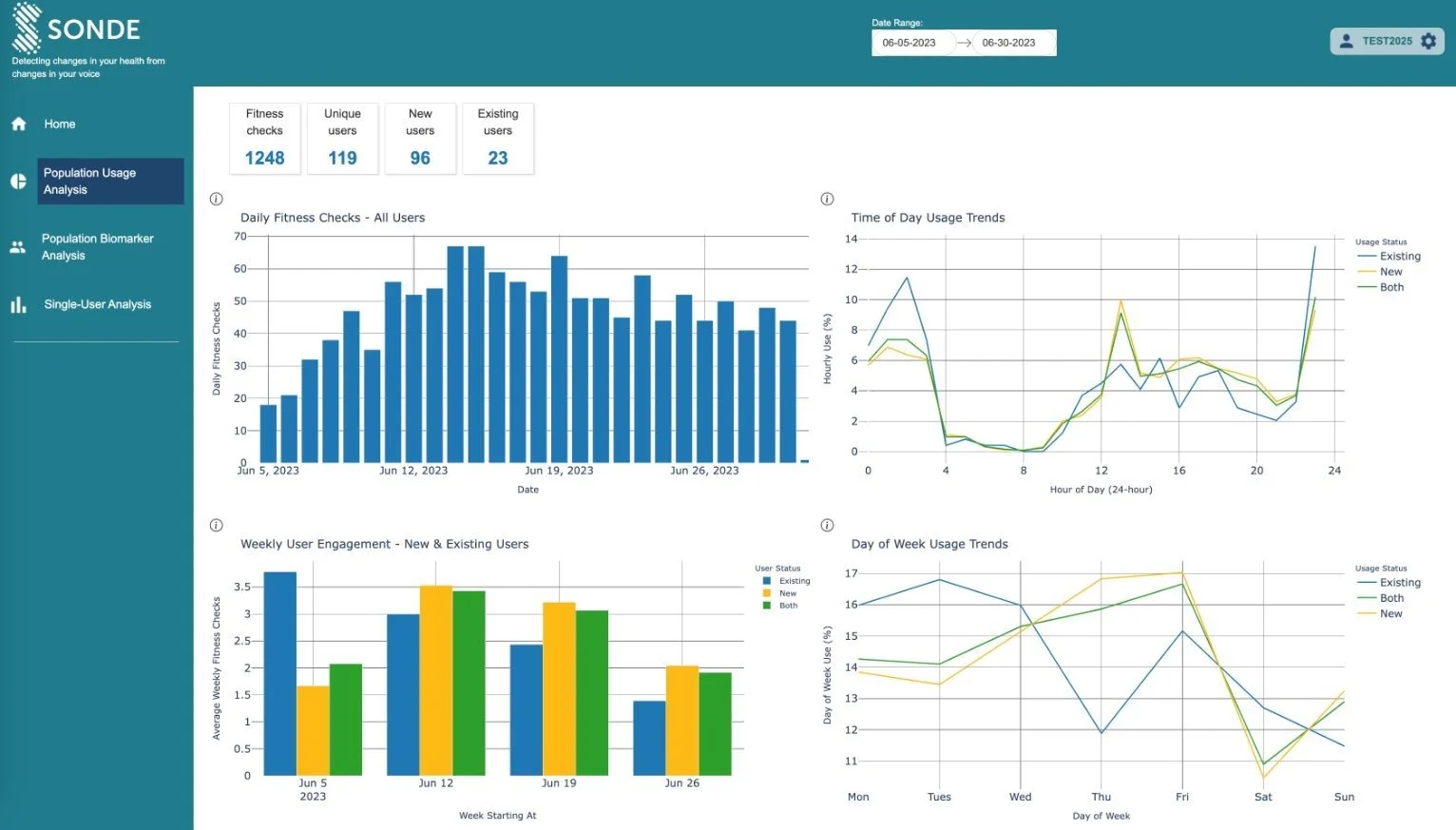Go to Home page
The height and width of the screenshot is (830, 1456).
coord(59,124)
